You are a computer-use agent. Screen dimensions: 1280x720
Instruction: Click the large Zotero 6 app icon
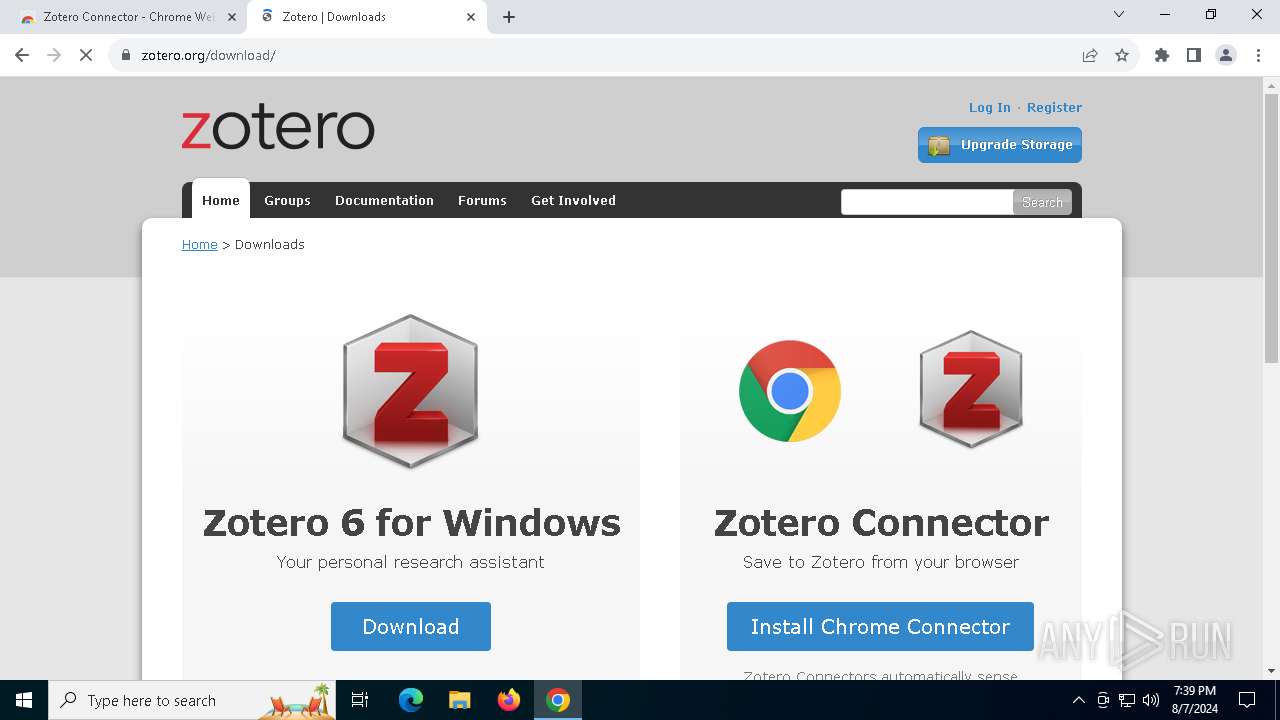coord(411,391)
